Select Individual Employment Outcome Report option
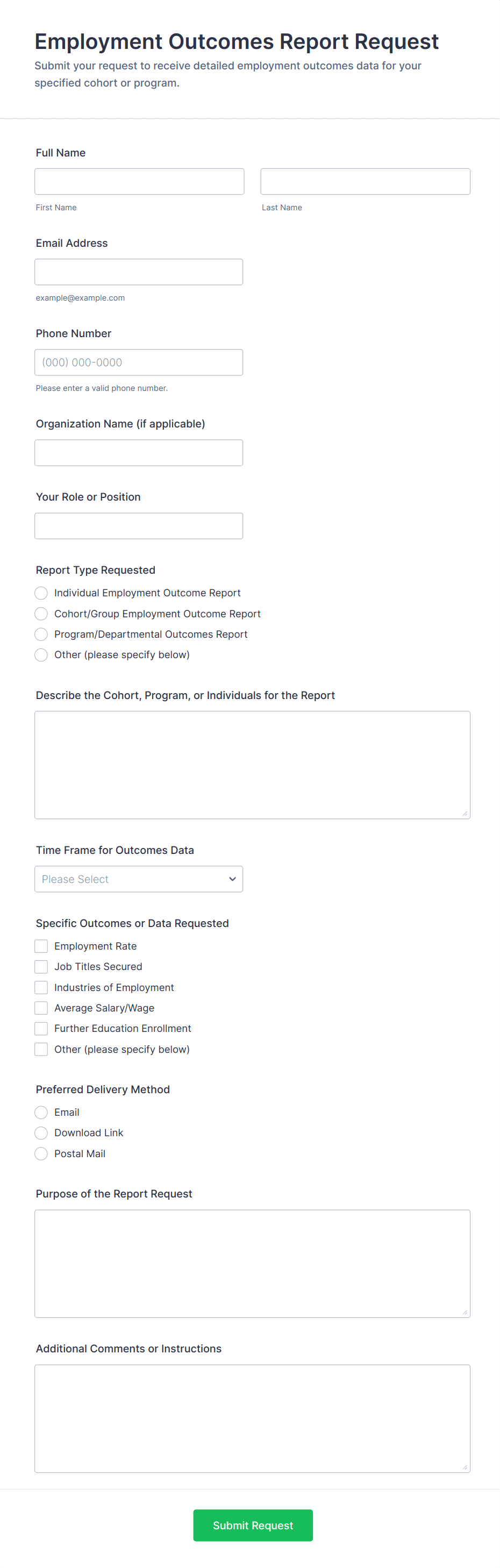The height and width of the screenshot is (1568, 500). tap(41, 593)
